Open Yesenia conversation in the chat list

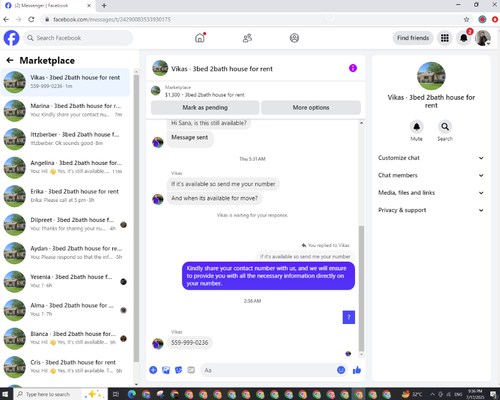click(x=65, y=281)
